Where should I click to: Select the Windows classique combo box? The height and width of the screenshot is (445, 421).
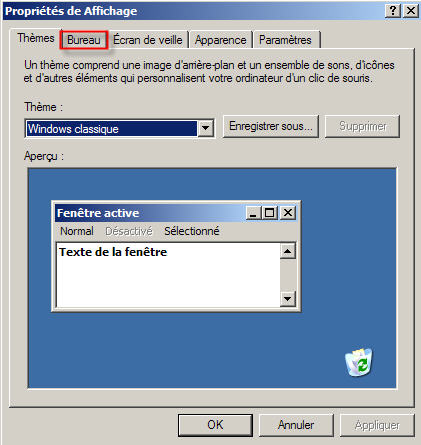(x=119, y=129)
